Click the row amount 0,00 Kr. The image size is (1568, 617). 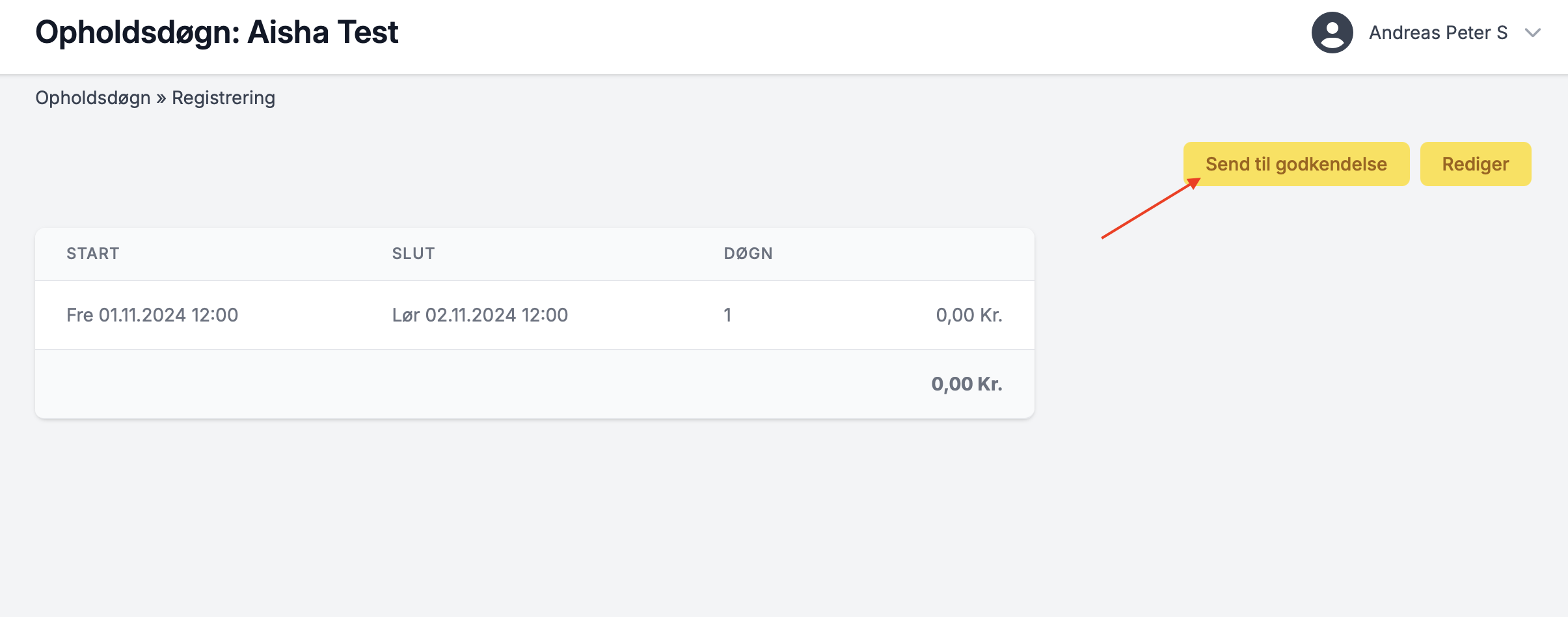[x=969, y=315]
